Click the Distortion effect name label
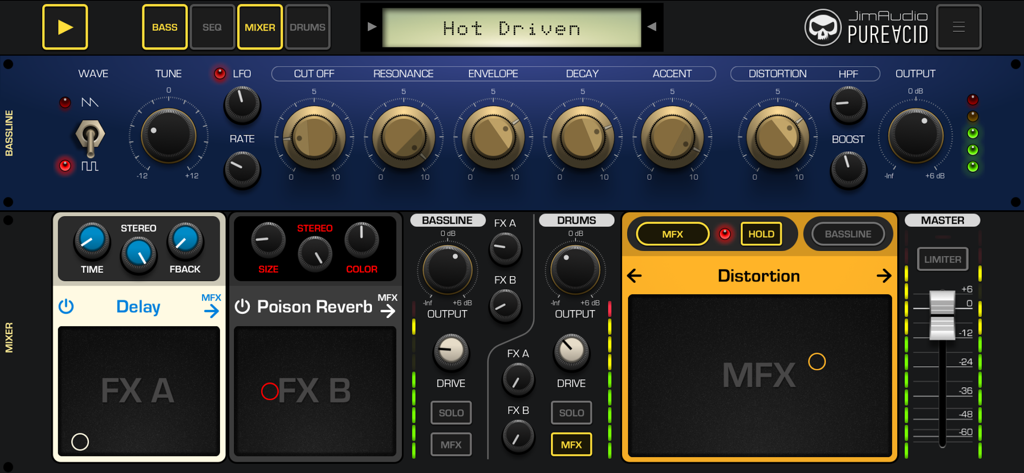1024x473 pixels. (758, 276)
